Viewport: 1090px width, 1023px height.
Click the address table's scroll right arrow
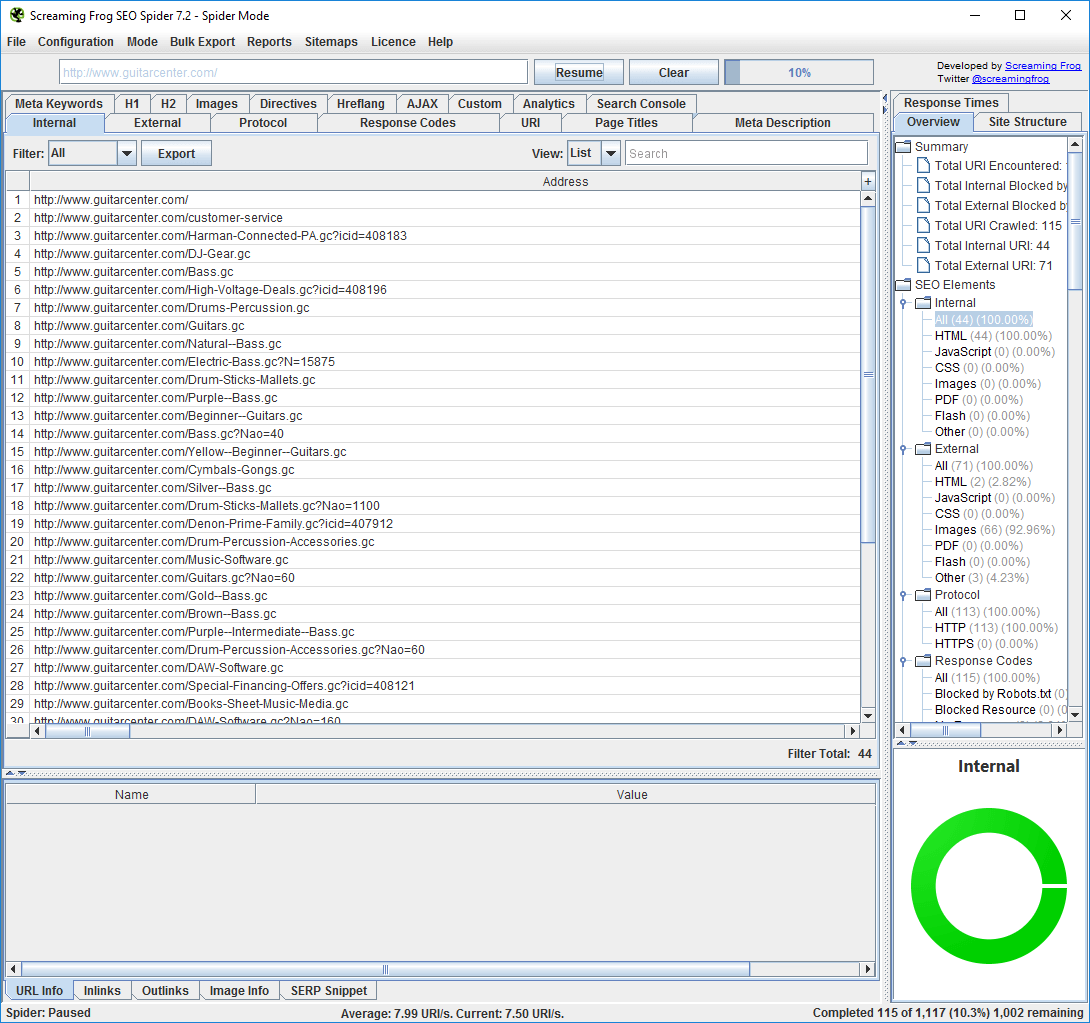pos(853,731)
